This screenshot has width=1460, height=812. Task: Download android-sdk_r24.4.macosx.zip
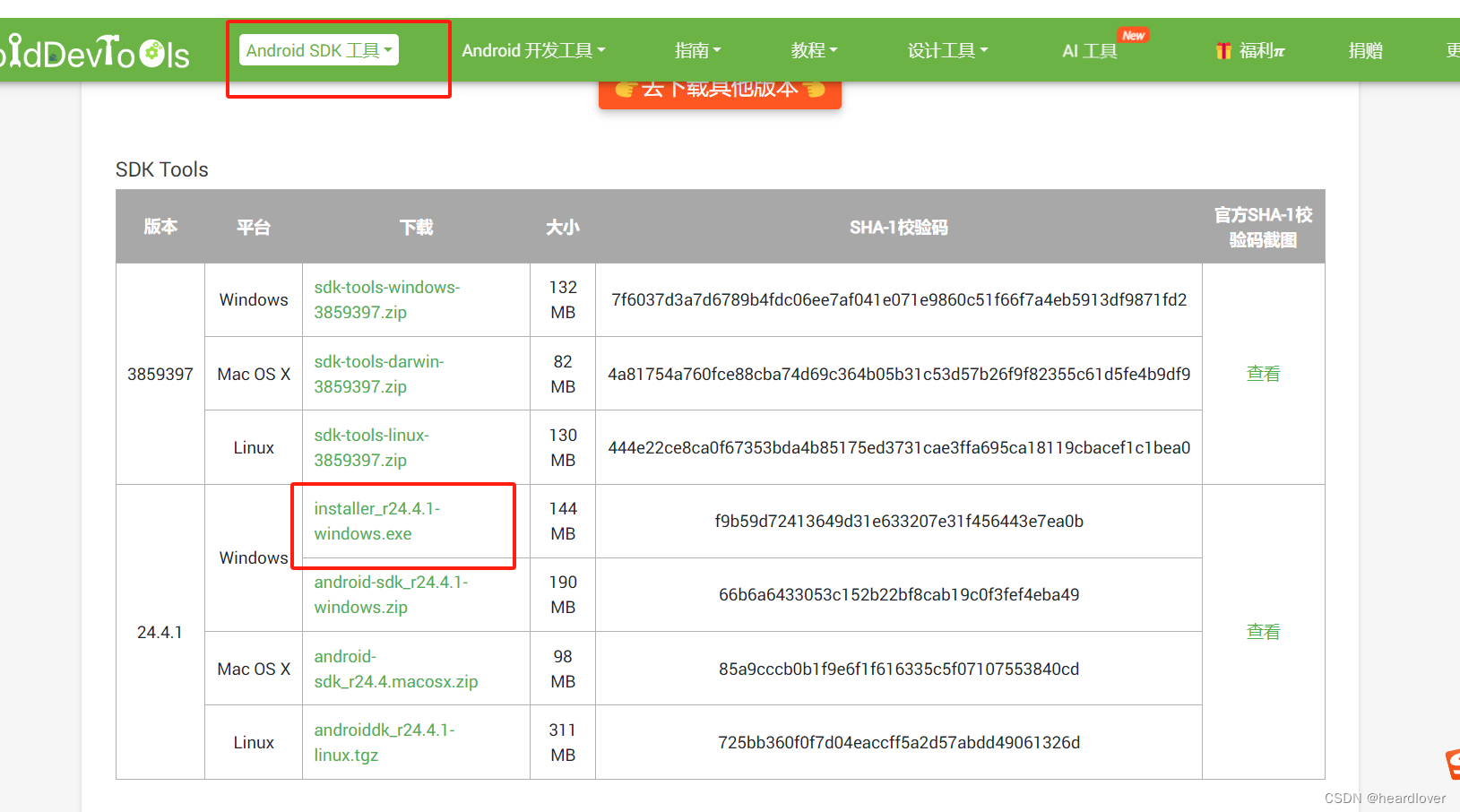[x=395, y=669]
